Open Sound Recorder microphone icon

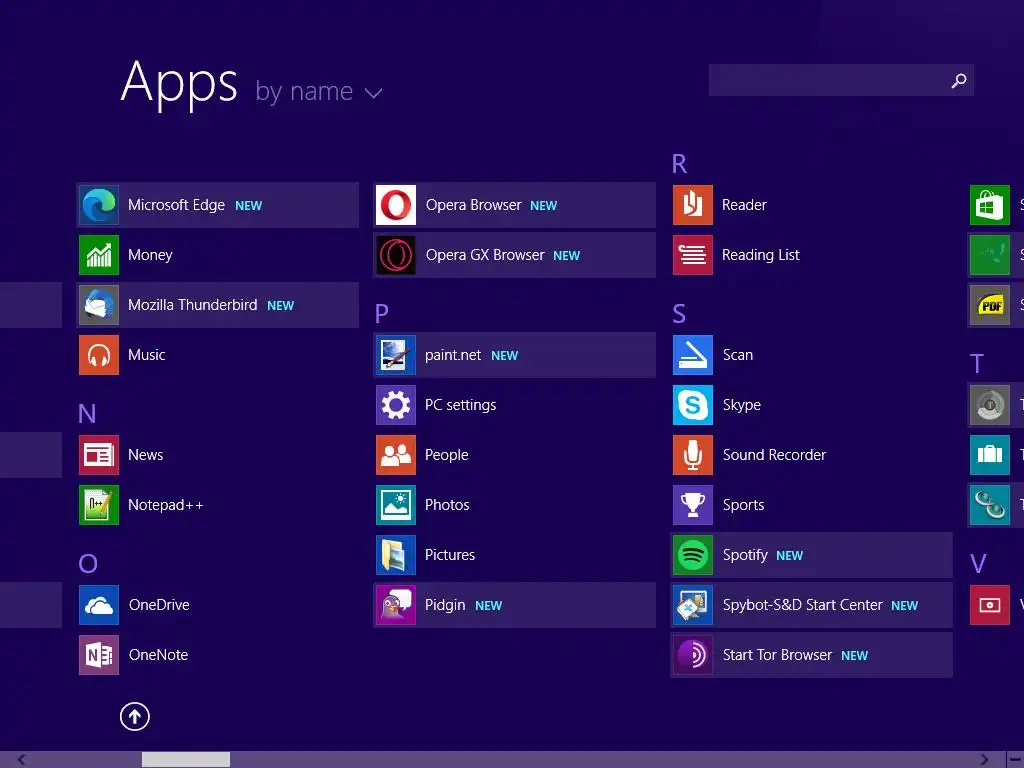click(x=693, y=455)
